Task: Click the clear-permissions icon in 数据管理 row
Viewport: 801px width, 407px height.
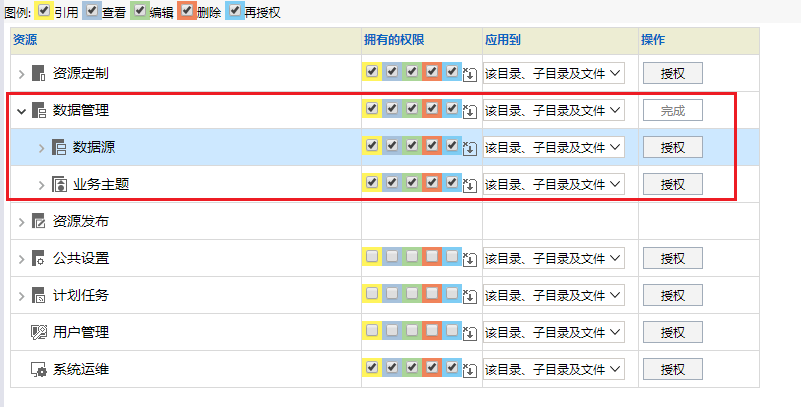Action: click(x=470, y=111)
